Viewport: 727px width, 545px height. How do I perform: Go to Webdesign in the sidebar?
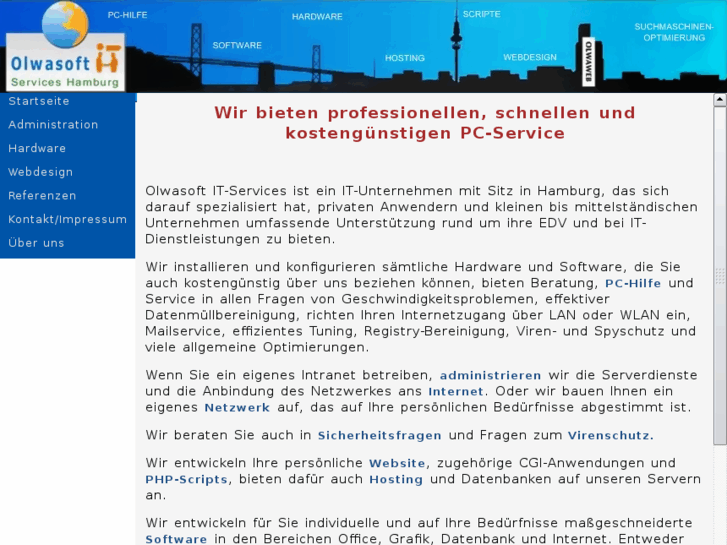pyautogui.click(x=40, y=172)
